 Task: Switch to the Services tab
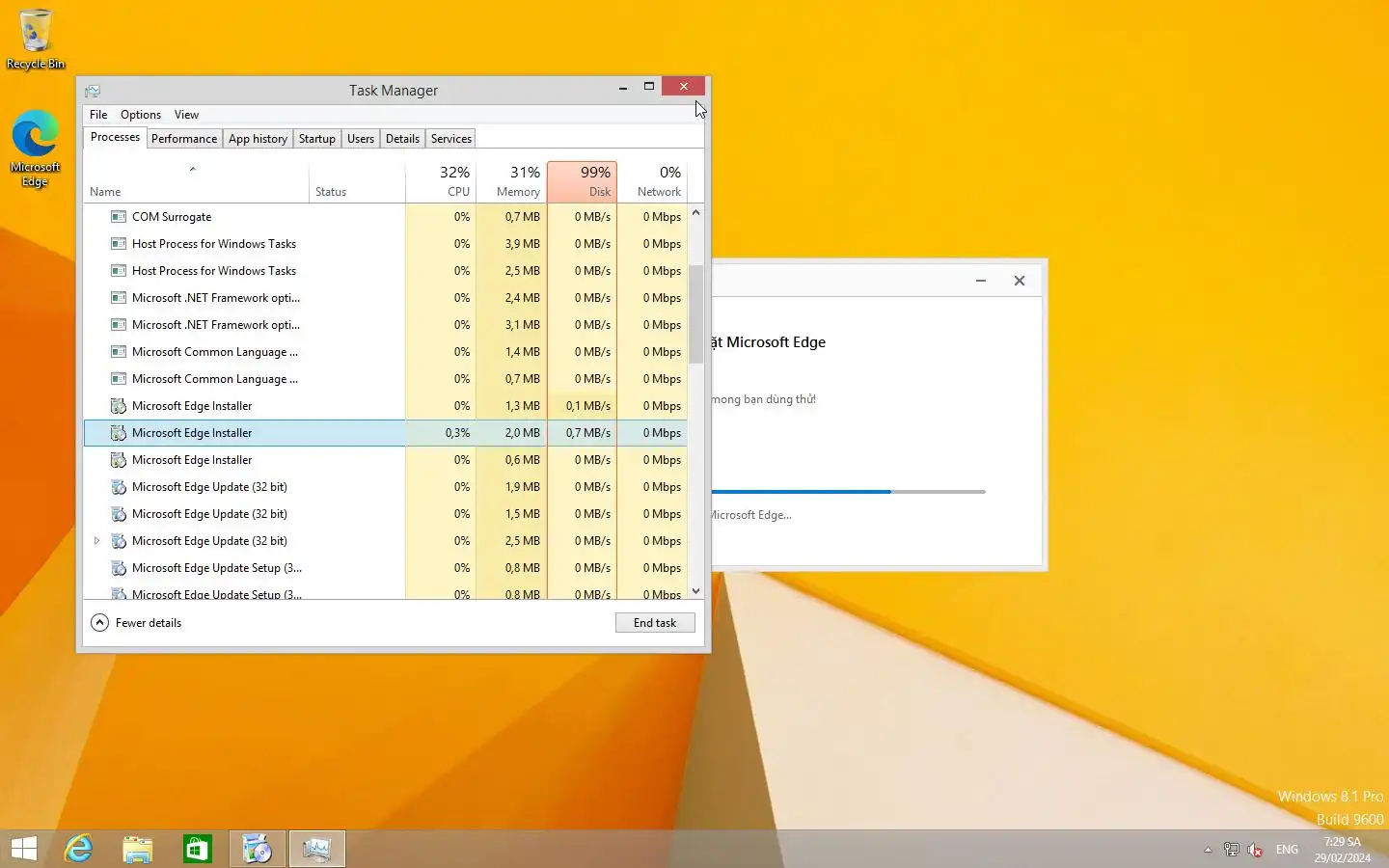[451, 139]
